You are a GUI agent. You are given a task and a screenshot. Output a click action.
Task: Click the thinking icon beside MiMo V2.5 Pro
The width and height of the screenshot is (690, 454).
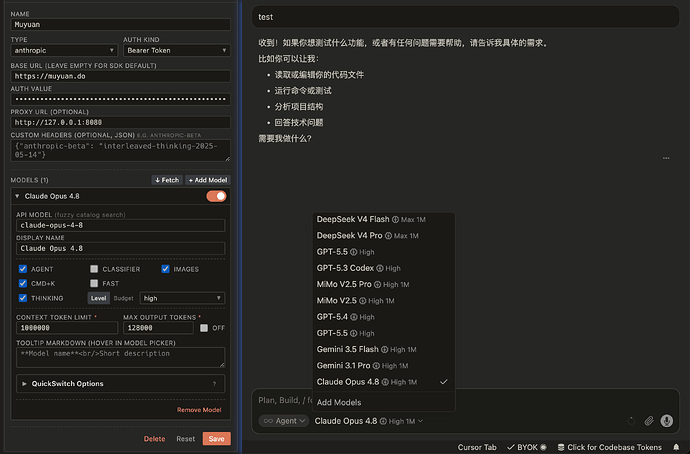[377, 285]
